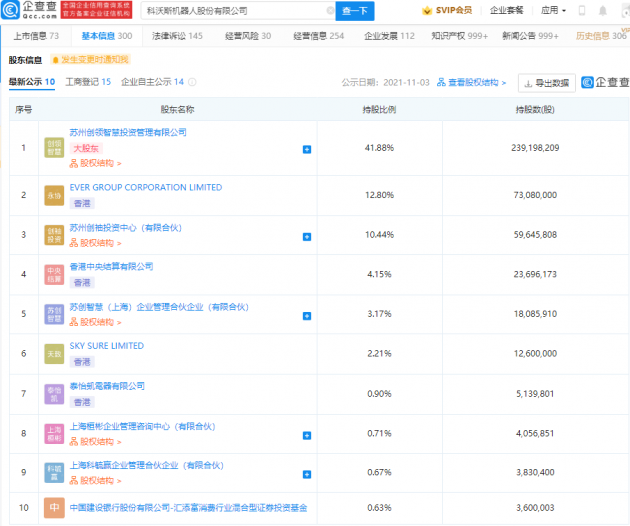
Task: Click the 泰怡凯 shareholder logo icon
Action: (54, 394)
